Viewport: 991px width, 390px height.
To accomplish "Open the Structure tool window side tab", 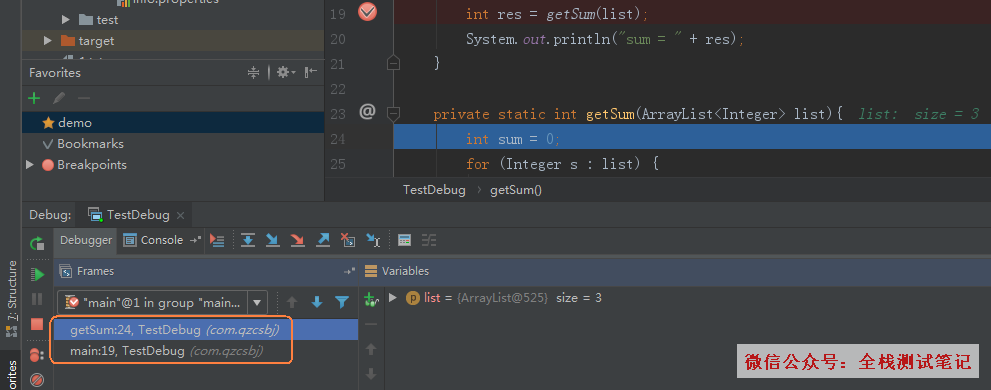I will click(x=11, y=299).
